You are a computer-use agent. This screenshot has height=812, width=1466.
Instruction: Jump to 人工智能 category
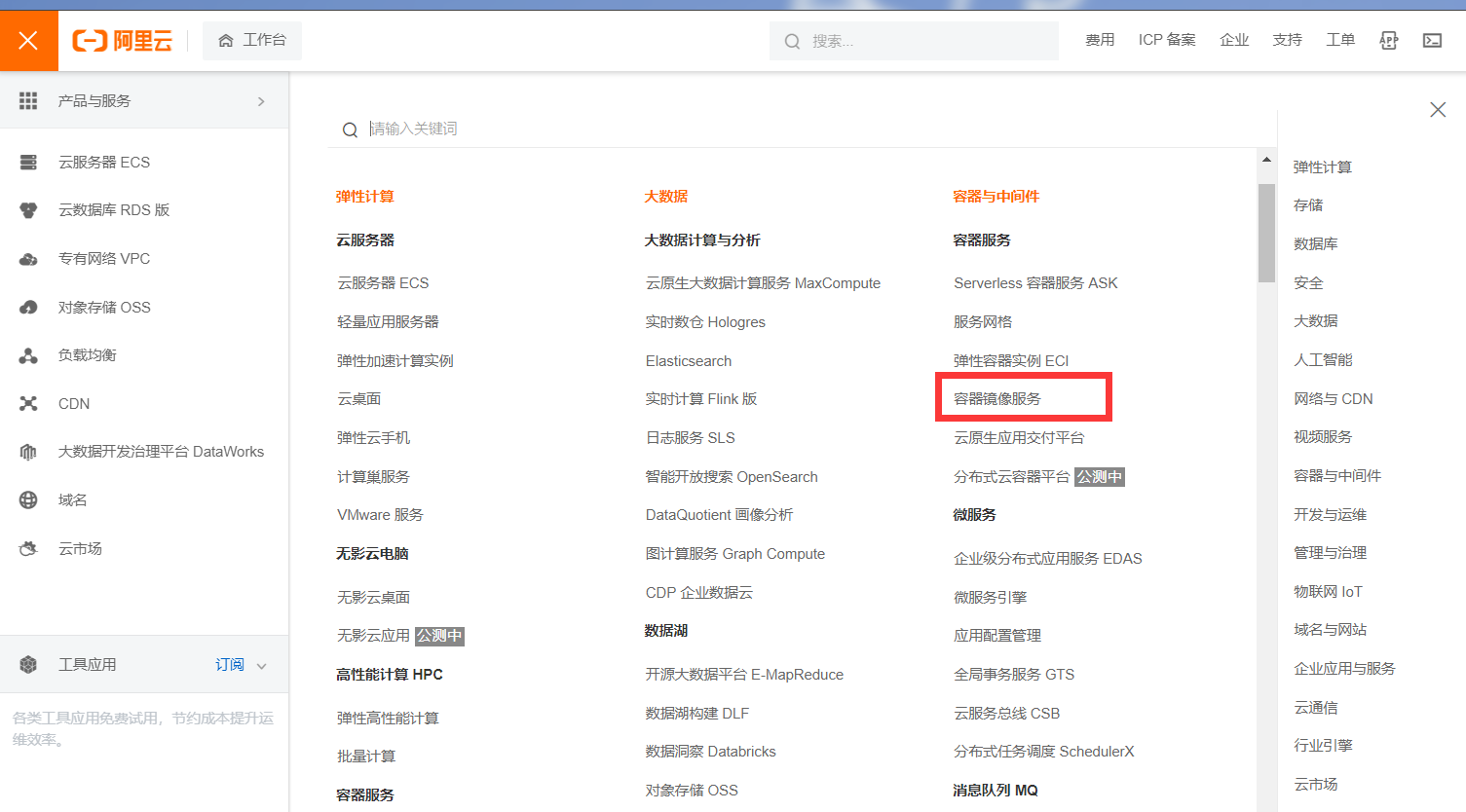(1323, 360)
